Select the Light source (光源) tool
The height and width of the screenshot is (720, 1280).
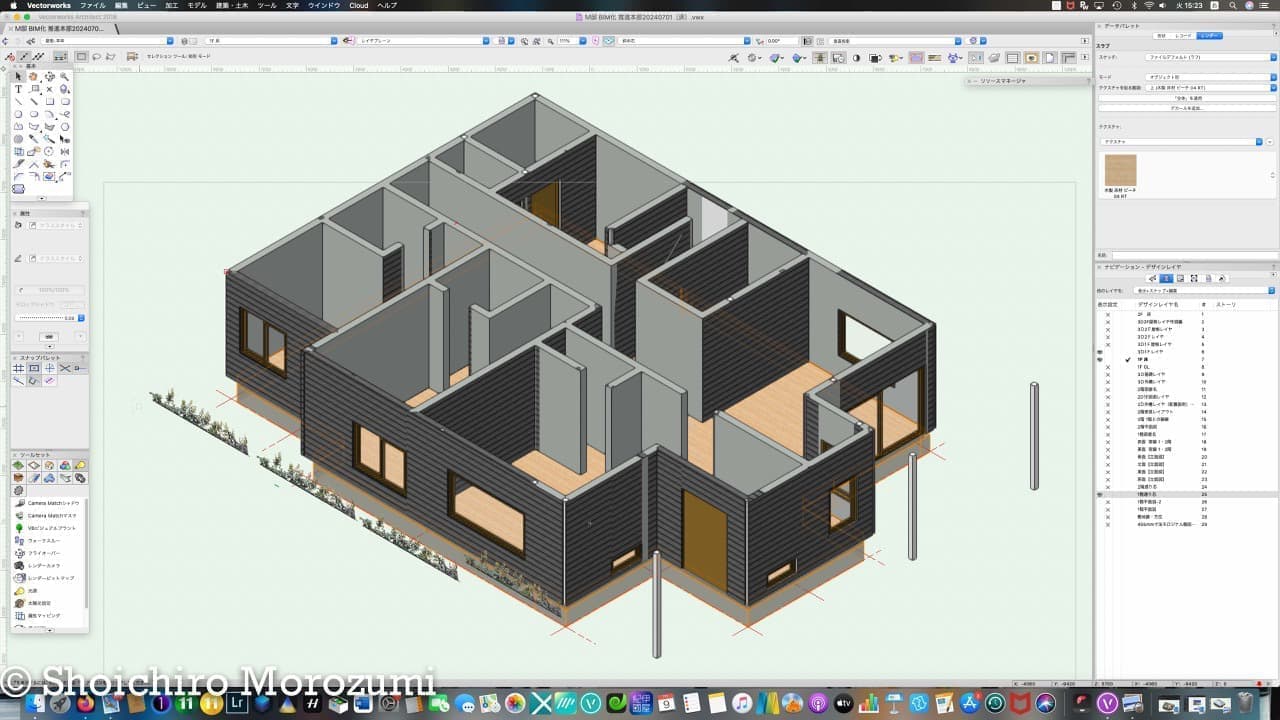(32, 591)
